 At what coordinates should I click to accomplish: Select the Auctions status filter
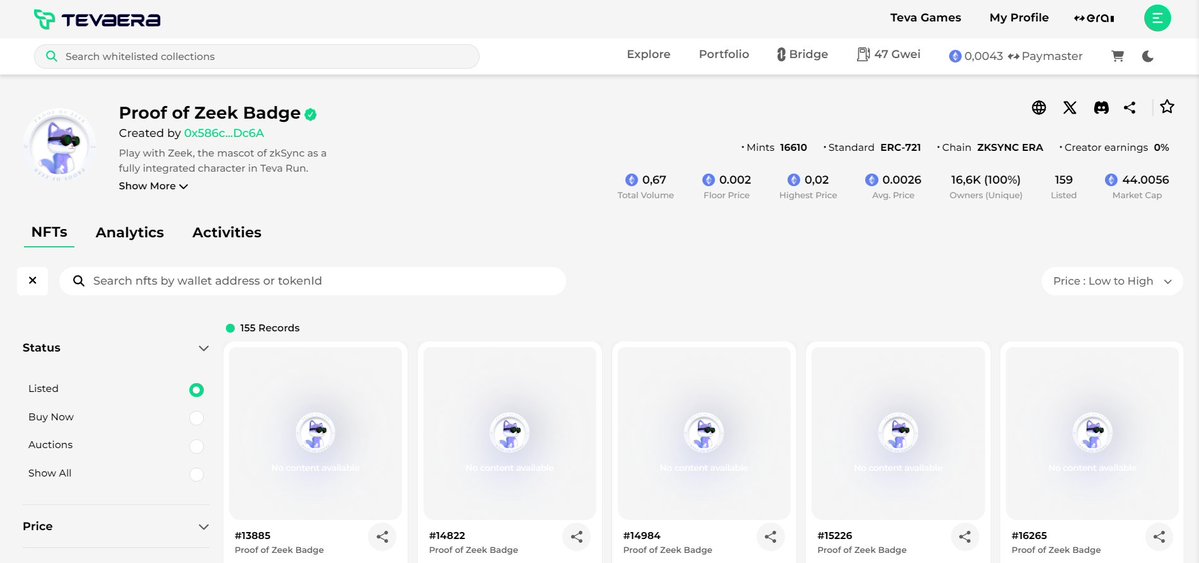[x=197, y=446]
